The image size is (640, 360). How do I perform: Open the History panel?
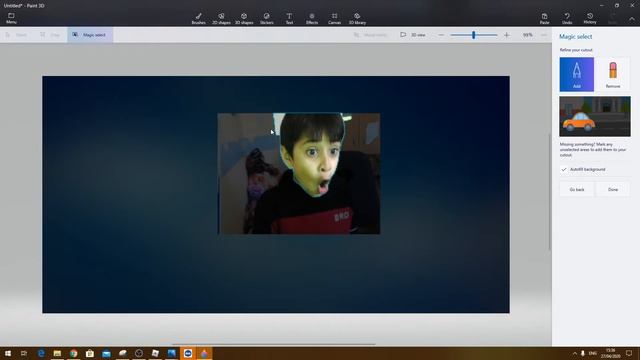[x=590, y=18]
